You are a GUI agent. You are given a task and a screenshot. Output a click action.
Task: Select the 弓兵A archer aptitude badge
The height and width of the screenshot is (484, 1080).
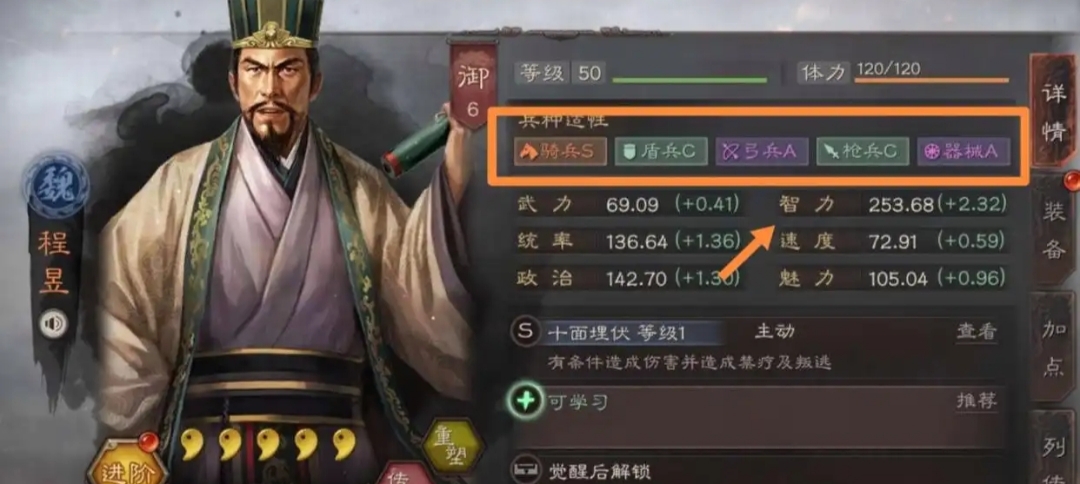coord(761,152)
